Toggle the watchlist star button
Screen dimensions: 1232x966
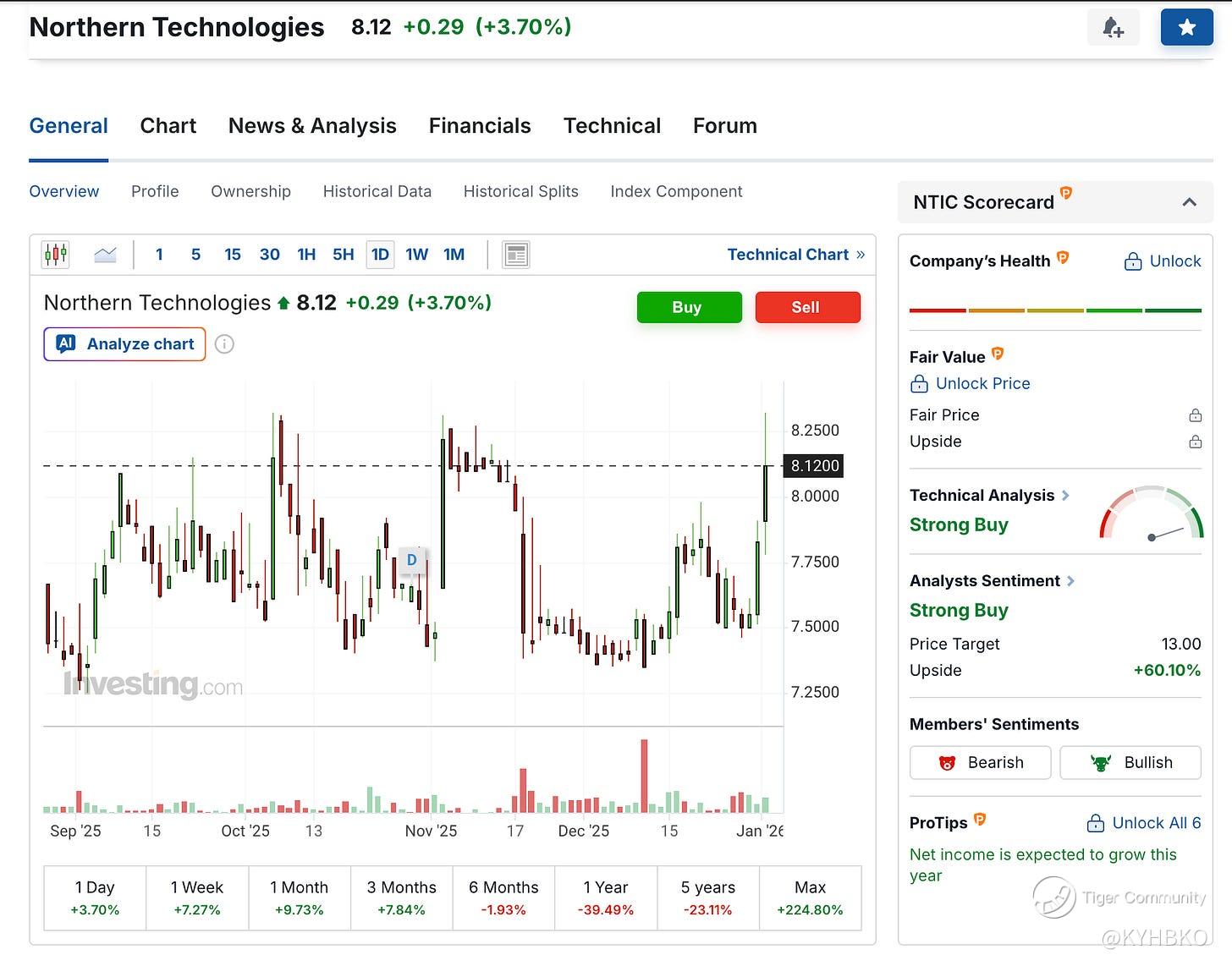1186,28
